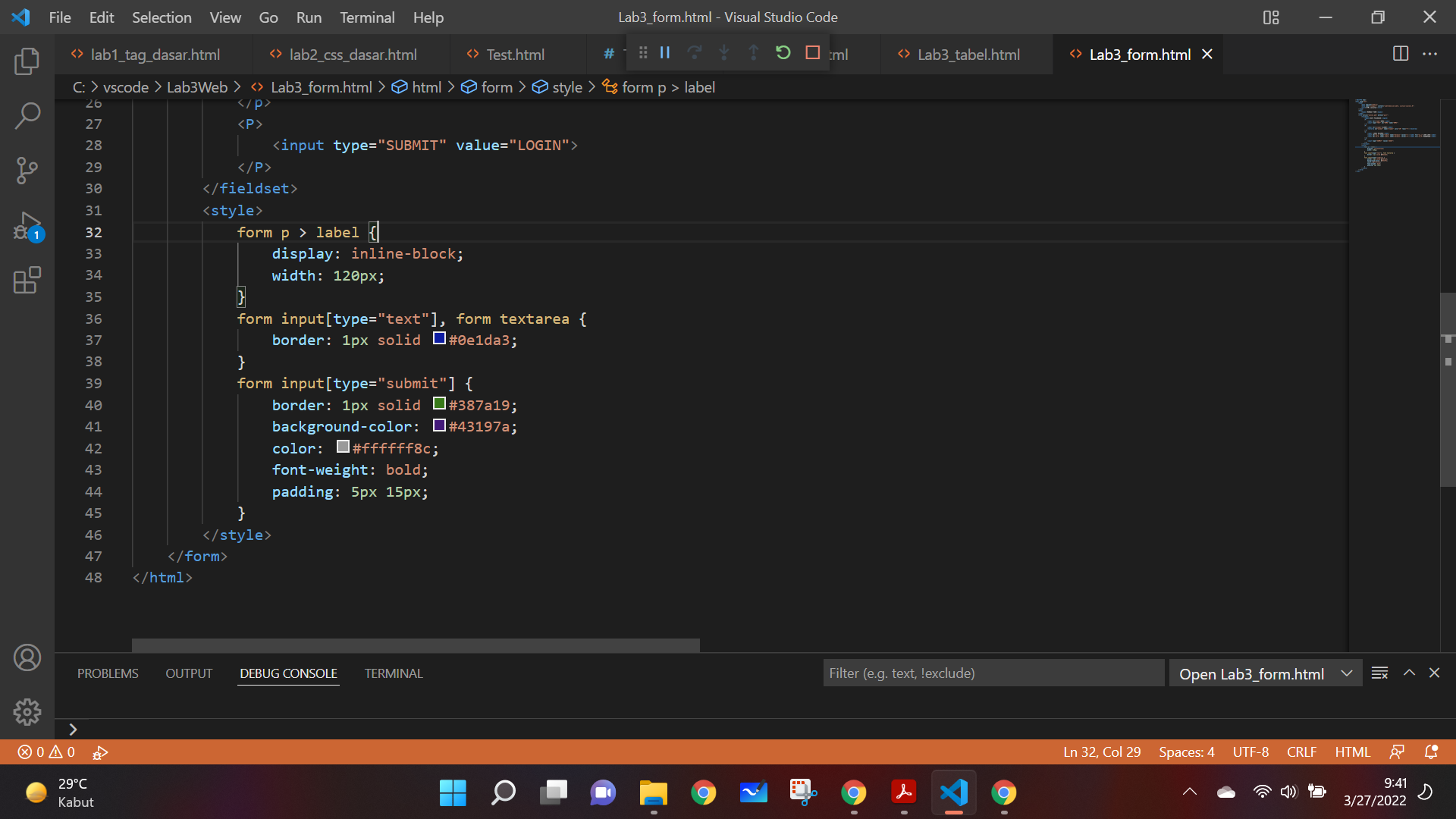Split the editor to the right
The image size is (1456, 819).
click(x=1399, y=54)
